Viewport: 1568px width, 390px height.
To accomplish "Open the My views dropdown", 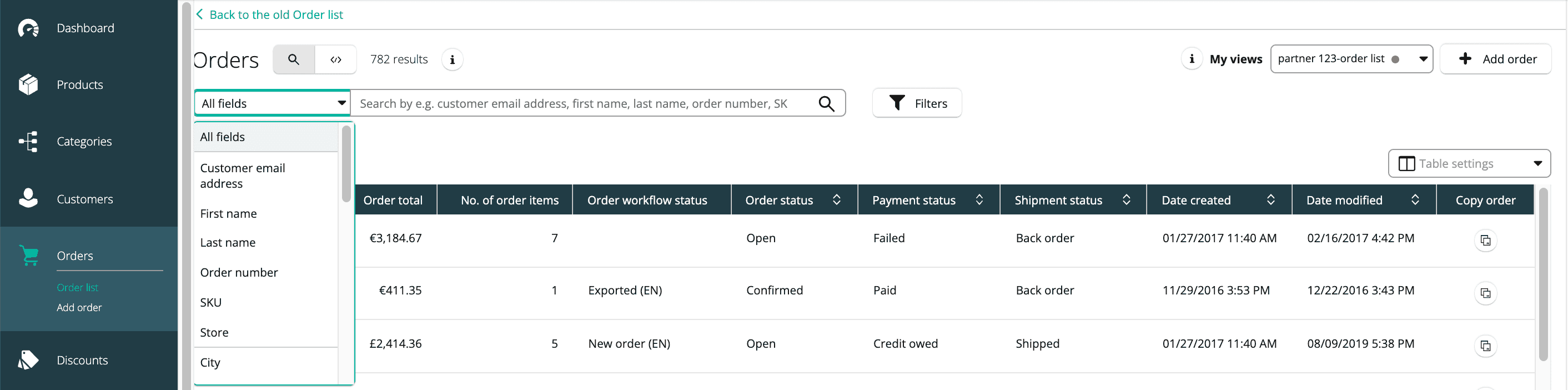I will coord(1351,59).
